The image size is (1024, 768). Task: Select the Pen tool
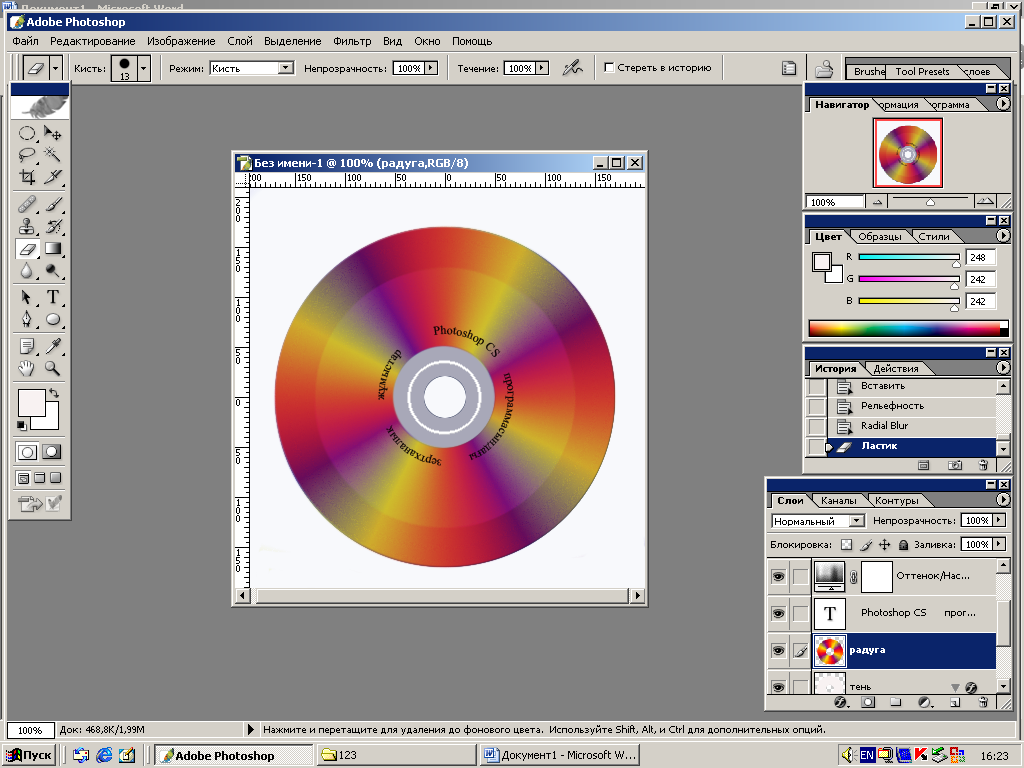tap(27, 319)
